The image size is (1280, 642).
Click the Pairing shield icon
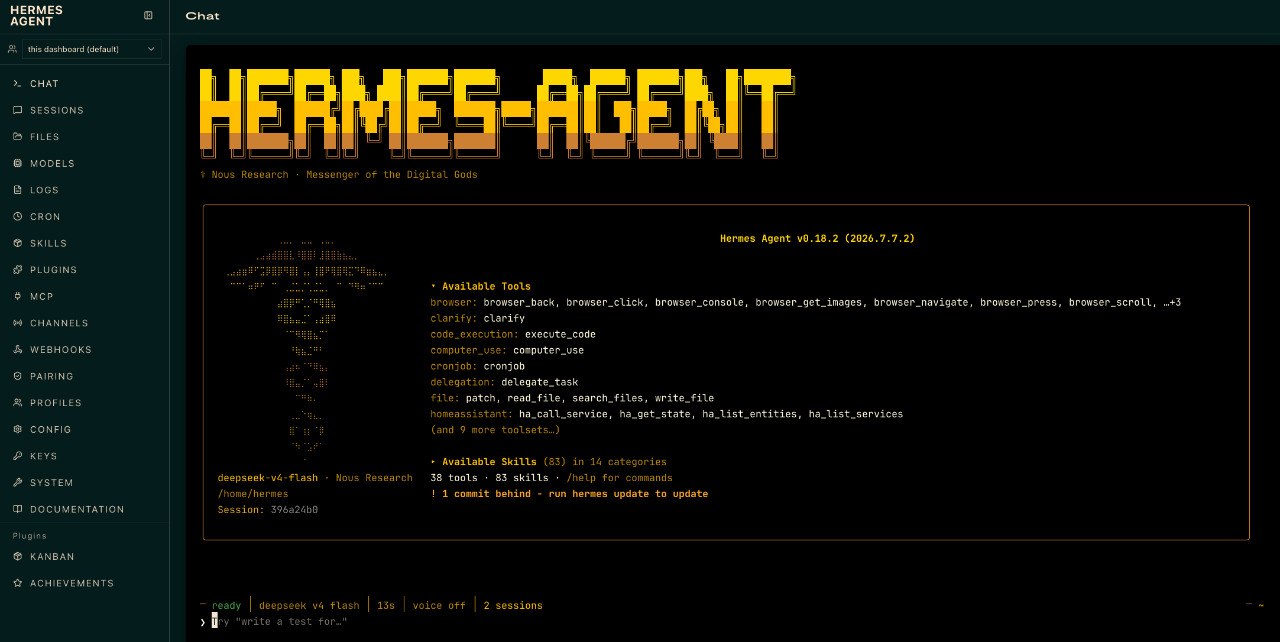click(x=17, y=376)
